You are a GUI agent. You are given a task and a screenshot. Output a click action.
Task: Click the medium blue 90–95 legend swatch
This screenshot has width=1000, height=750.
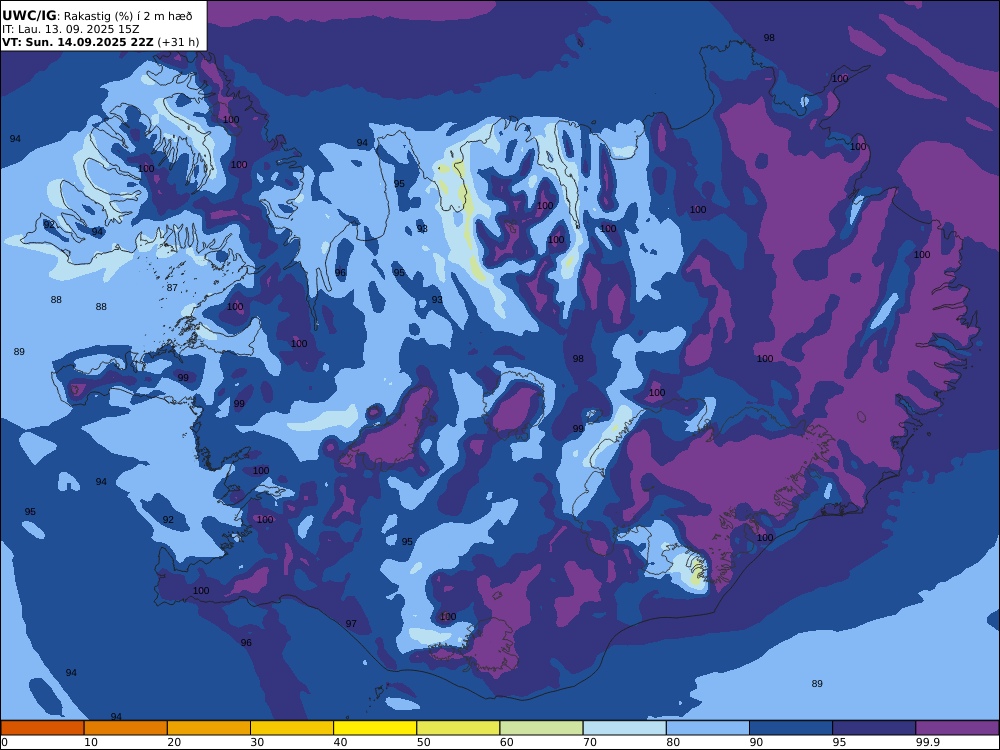pos(791,728)
